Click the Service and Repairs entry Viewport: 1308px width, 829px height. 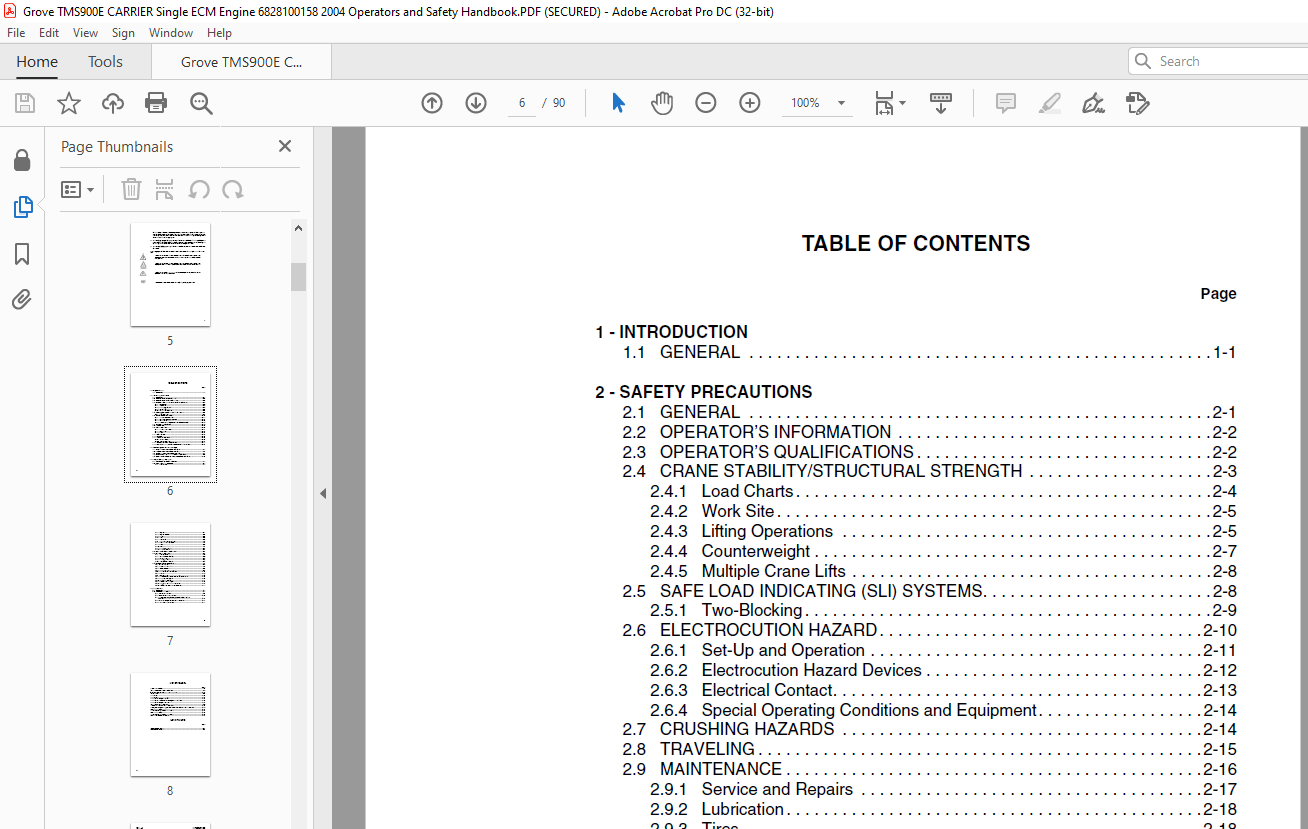coord(943,789)
